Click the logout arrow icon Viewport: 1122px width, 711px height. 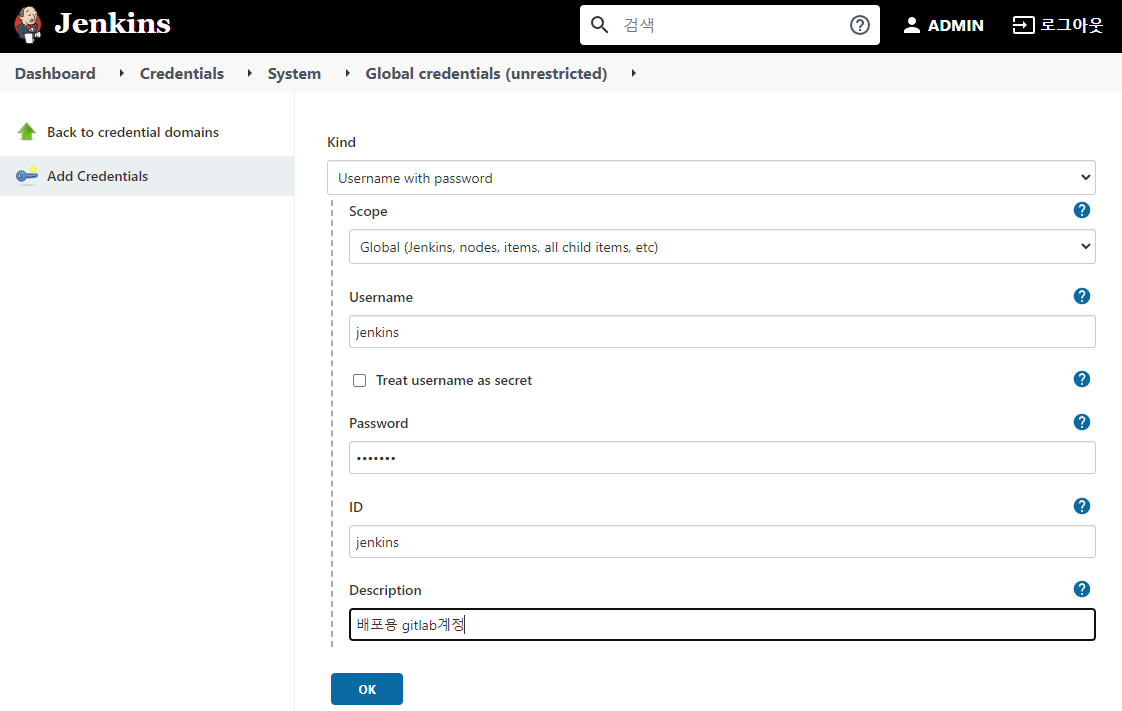click(x=1023, y=25)
